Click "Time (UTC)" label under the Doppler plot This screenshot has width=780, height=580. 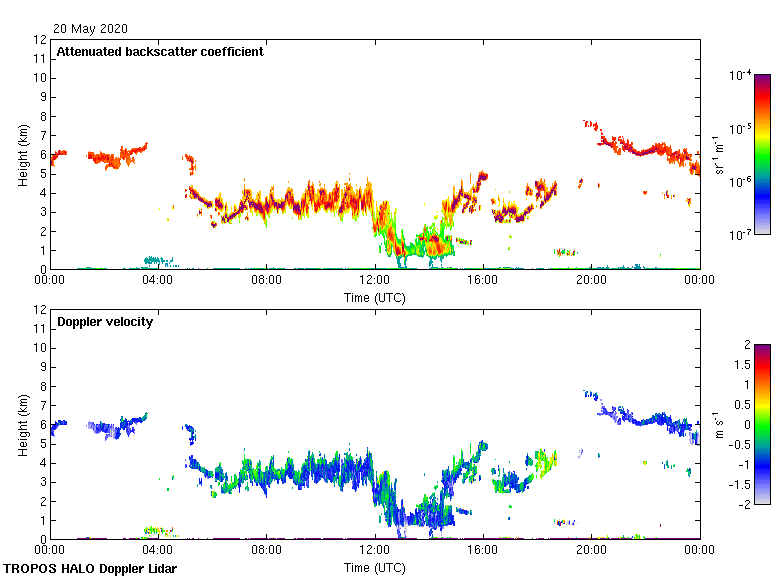point(375,567)
